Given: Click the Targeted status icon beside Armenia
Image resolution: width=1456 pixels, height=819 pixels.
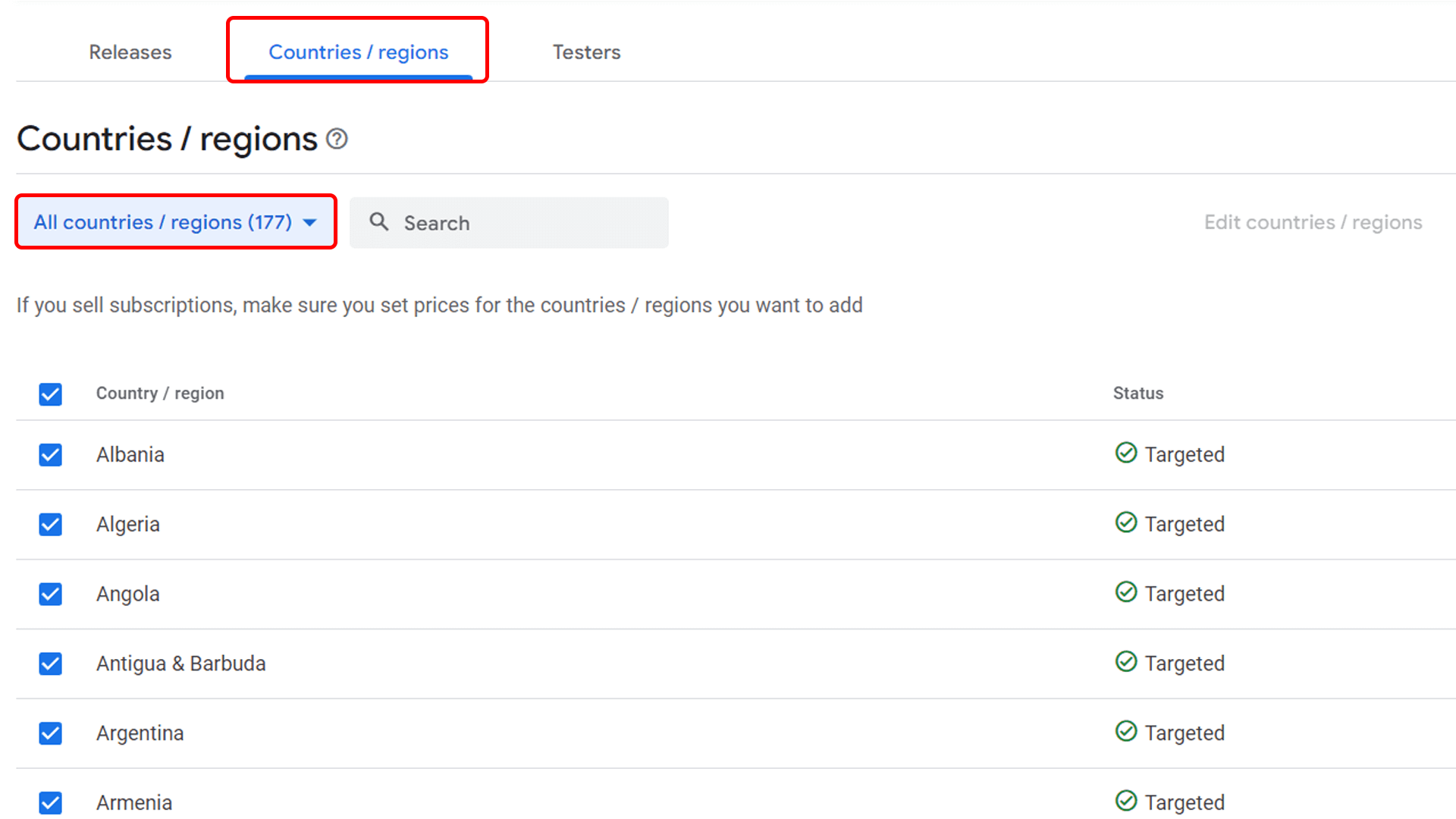Looking at the screenshot, I should tap(1126, 801).
